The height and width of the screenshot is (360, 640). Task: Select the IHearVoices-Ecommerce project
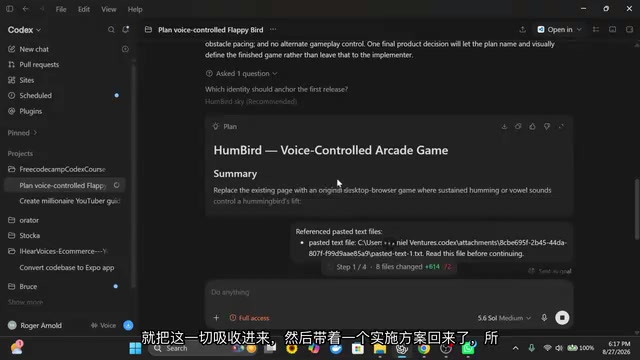(63, 251)
